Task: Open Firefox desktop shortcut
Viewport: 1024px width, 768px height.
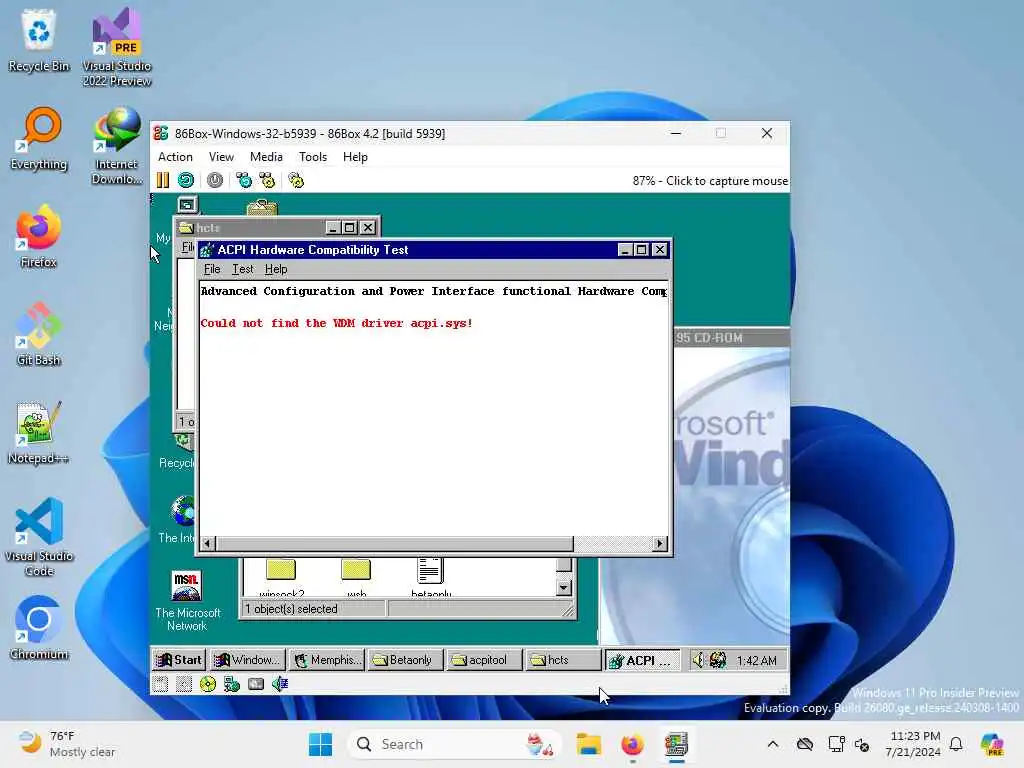Action: point(39,237)
